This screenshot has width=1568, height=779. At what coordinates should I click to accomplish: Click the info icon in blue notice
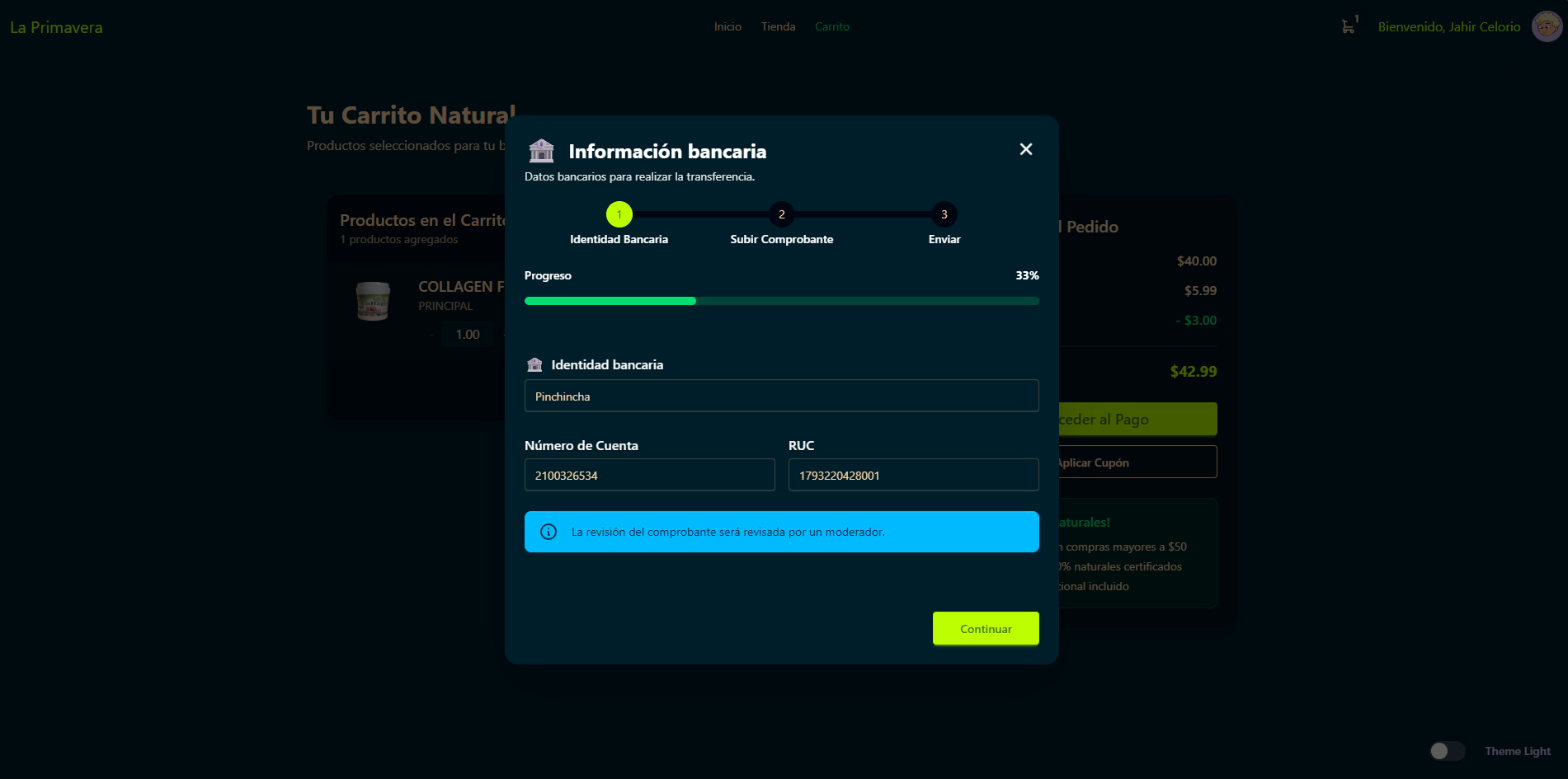pos(549,532)
